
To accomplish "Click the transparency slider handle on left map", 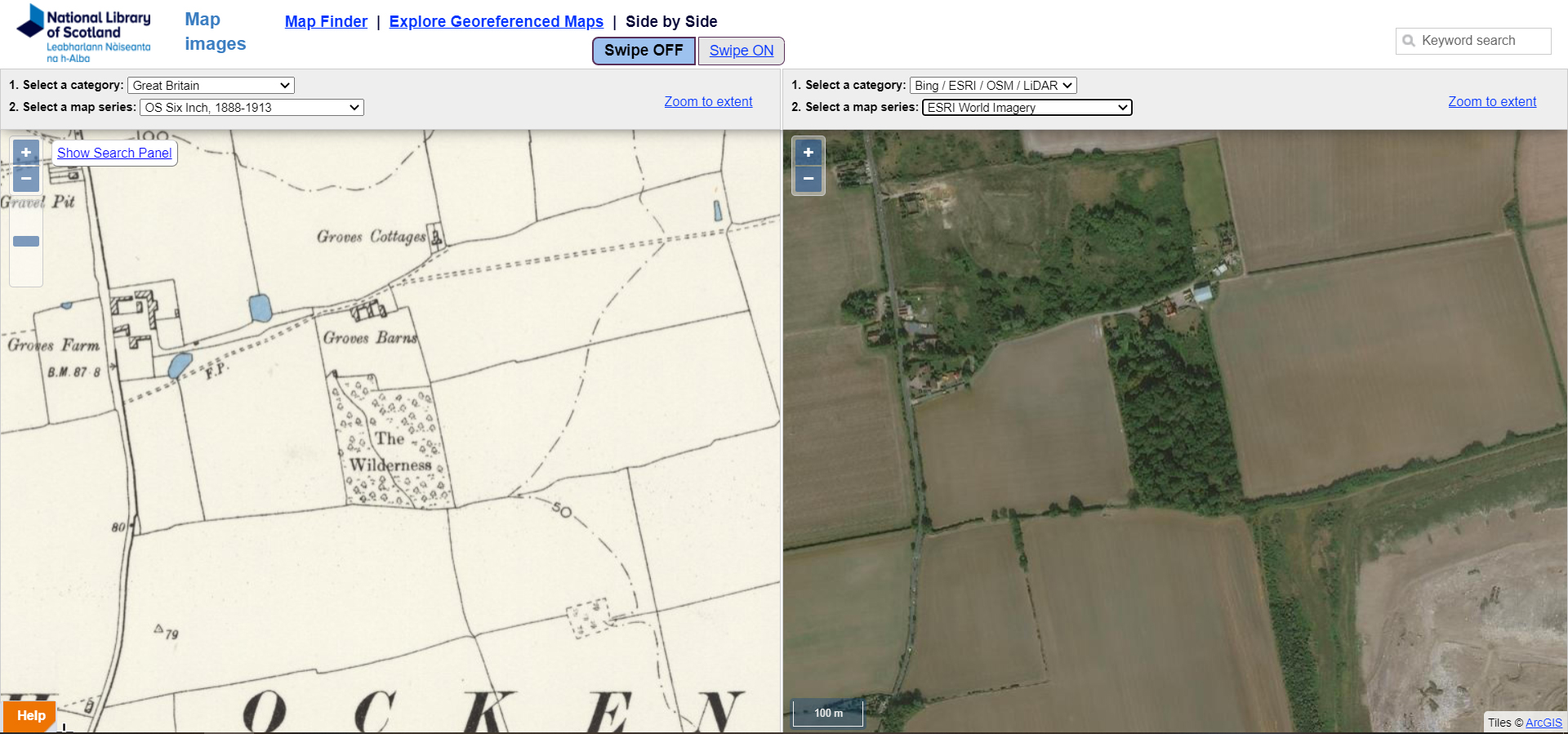I will (x=26, y=241).
